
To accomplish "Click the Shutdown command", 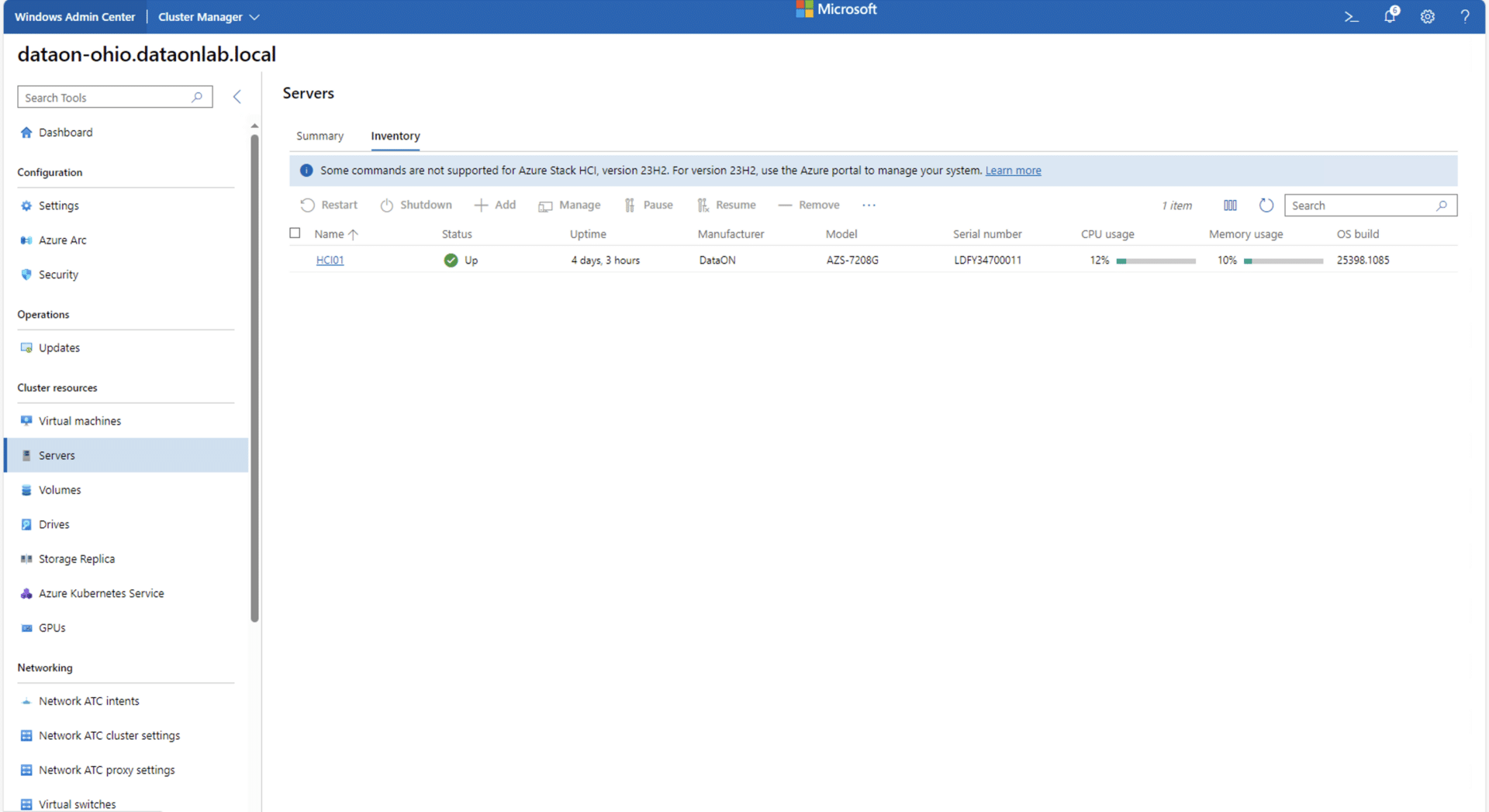I will (416, 205).
